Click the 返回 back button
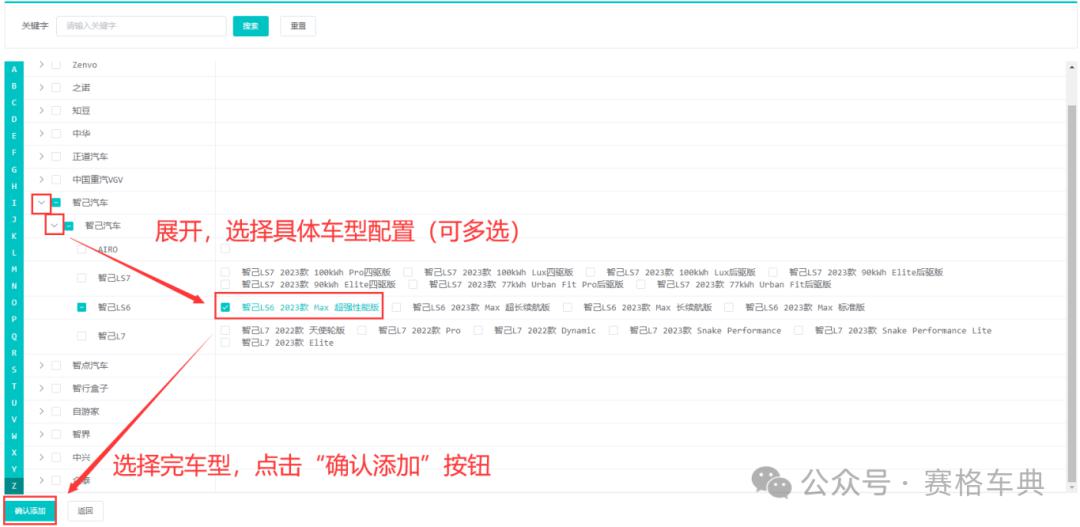 click(85, 511)
